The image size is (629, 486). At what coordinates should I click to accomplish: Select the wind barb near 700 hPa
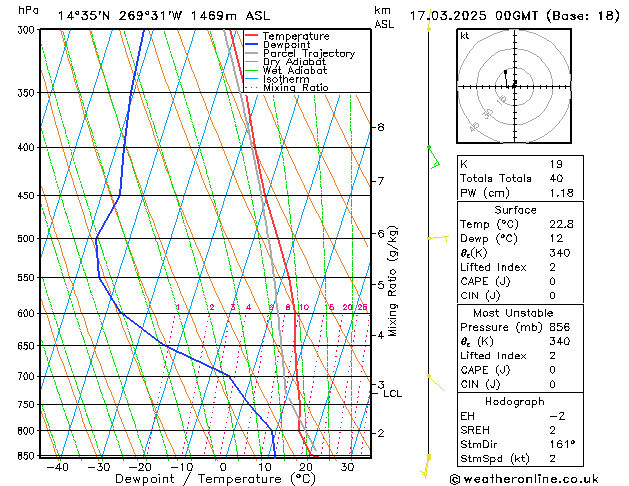coord(432,380)
